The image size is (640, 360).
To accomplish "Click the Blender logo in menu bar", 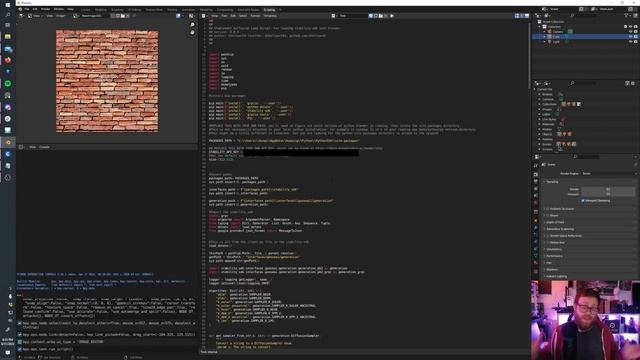I will 20,9.
